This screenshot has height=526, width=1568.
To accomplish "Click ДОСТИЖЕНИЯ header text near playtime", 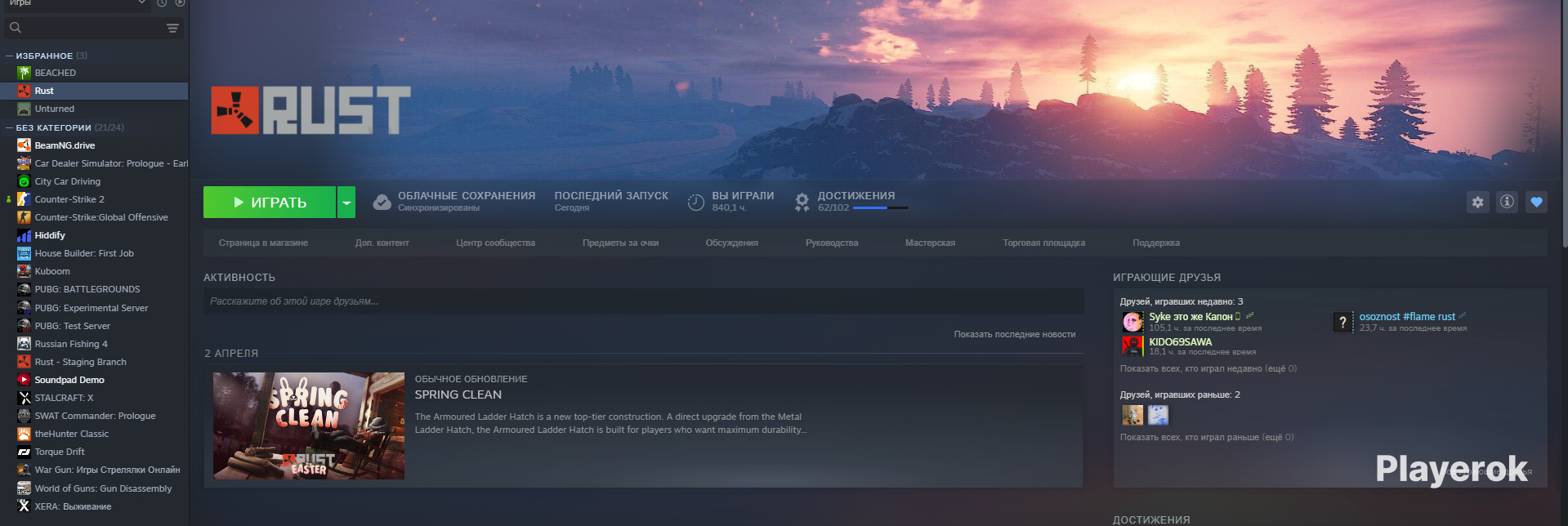I will click(x=856, y=196).
